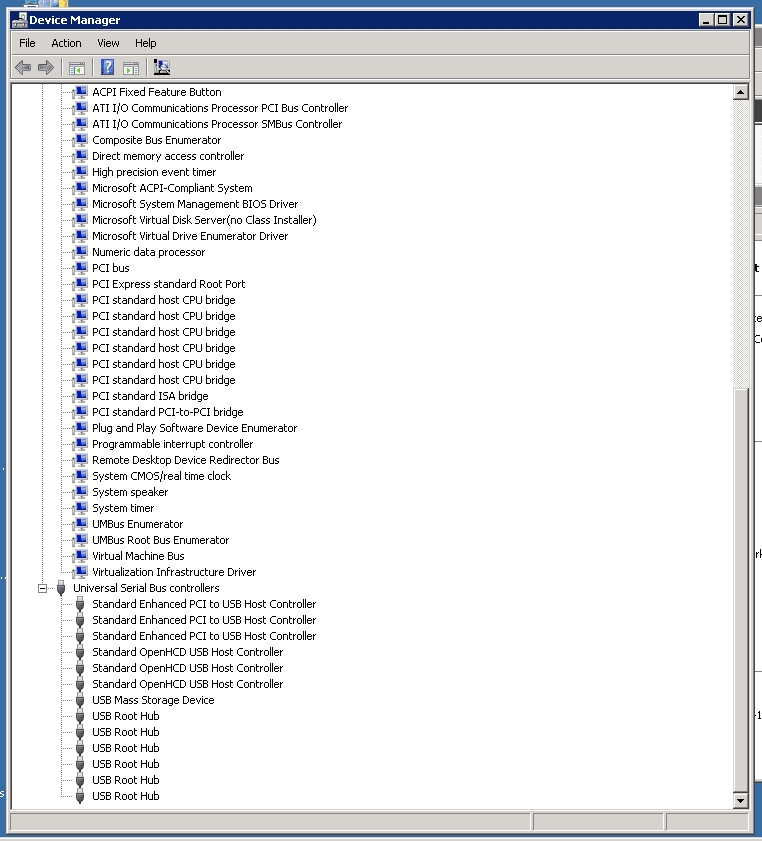
Task: Click the icon beside High precision event timer
Action: point(80,172)
